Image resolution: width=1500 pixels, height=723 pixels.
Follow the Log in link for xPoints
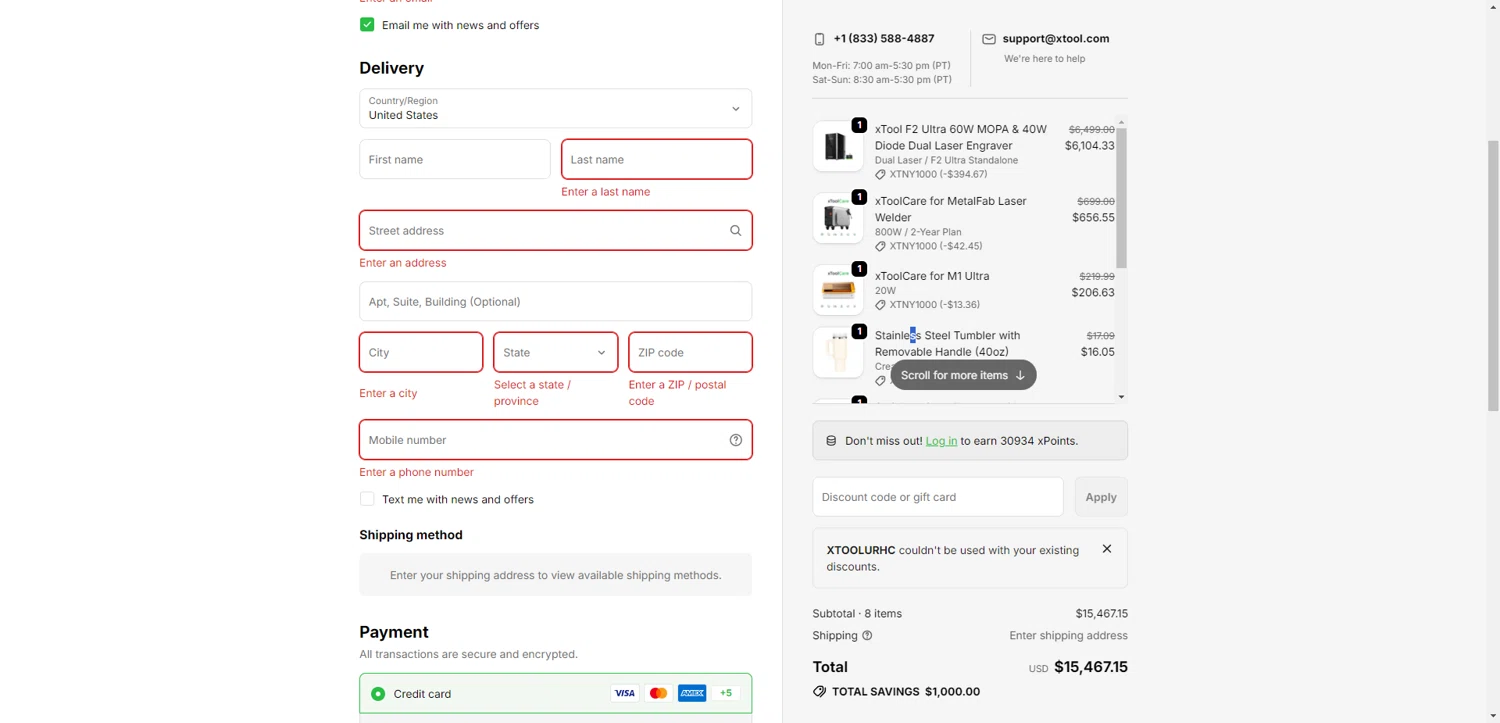click(941, 441)
